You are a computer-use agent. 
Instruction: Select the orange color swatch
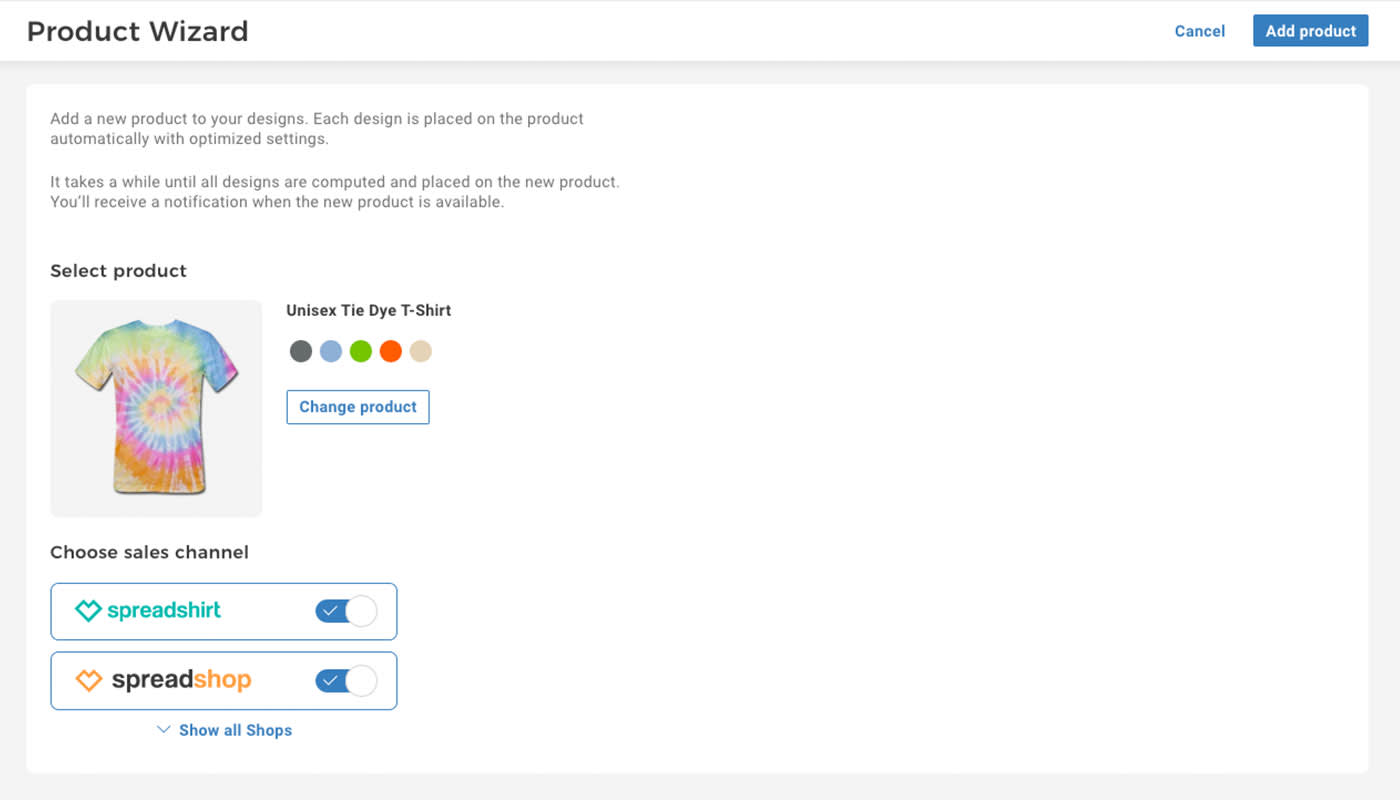391,351
